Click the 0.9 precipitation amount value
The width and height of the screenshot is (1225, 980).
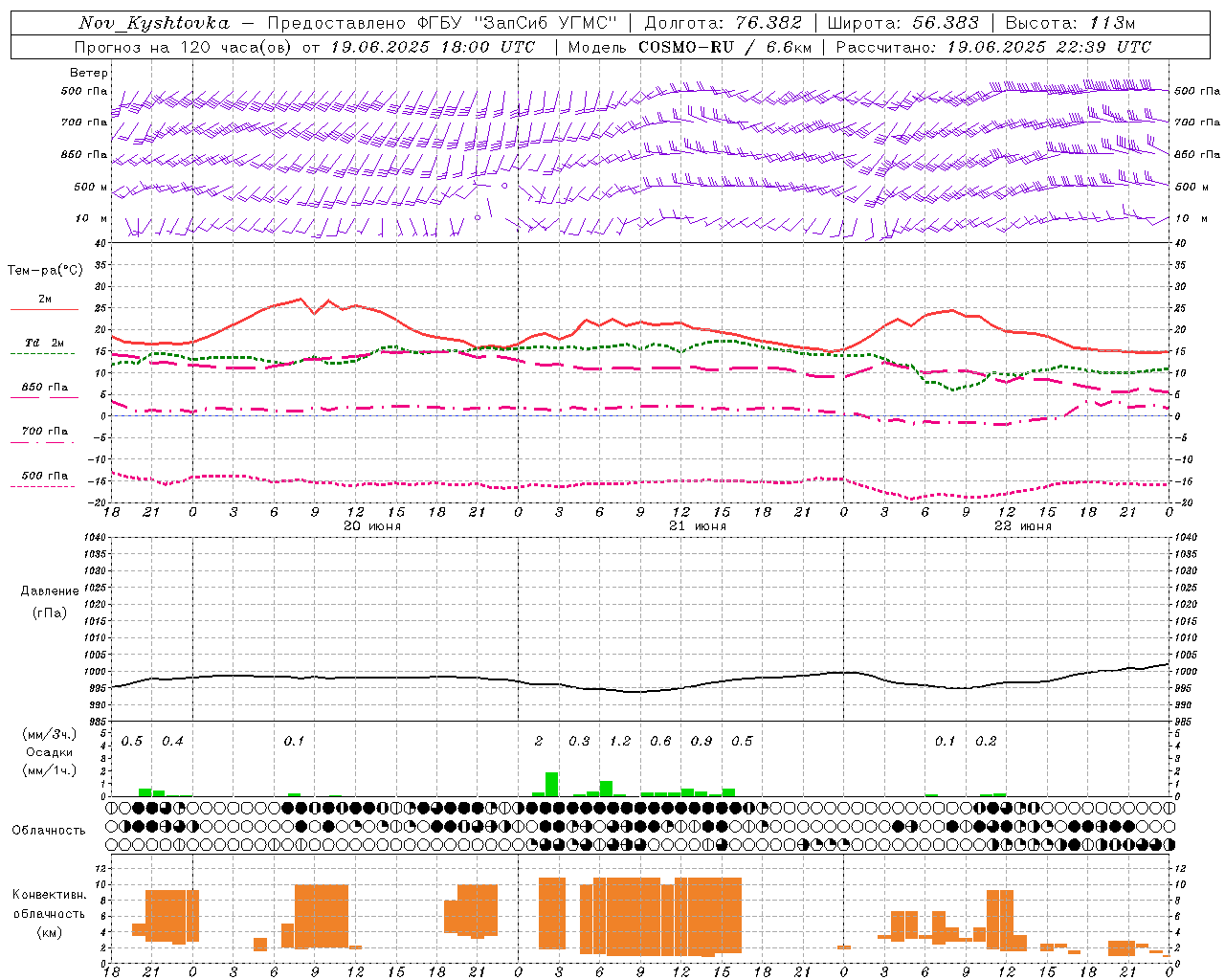pyautogui.click(x=702, y=742)
